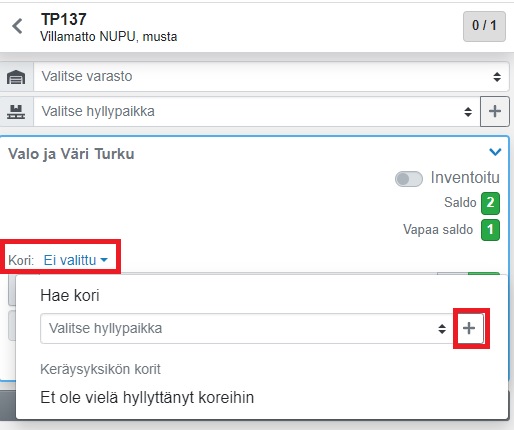Screen dimensions: 514x430
Task: Click the Villamatto NUPU, musta product name
Action: [x=109, y=36]
